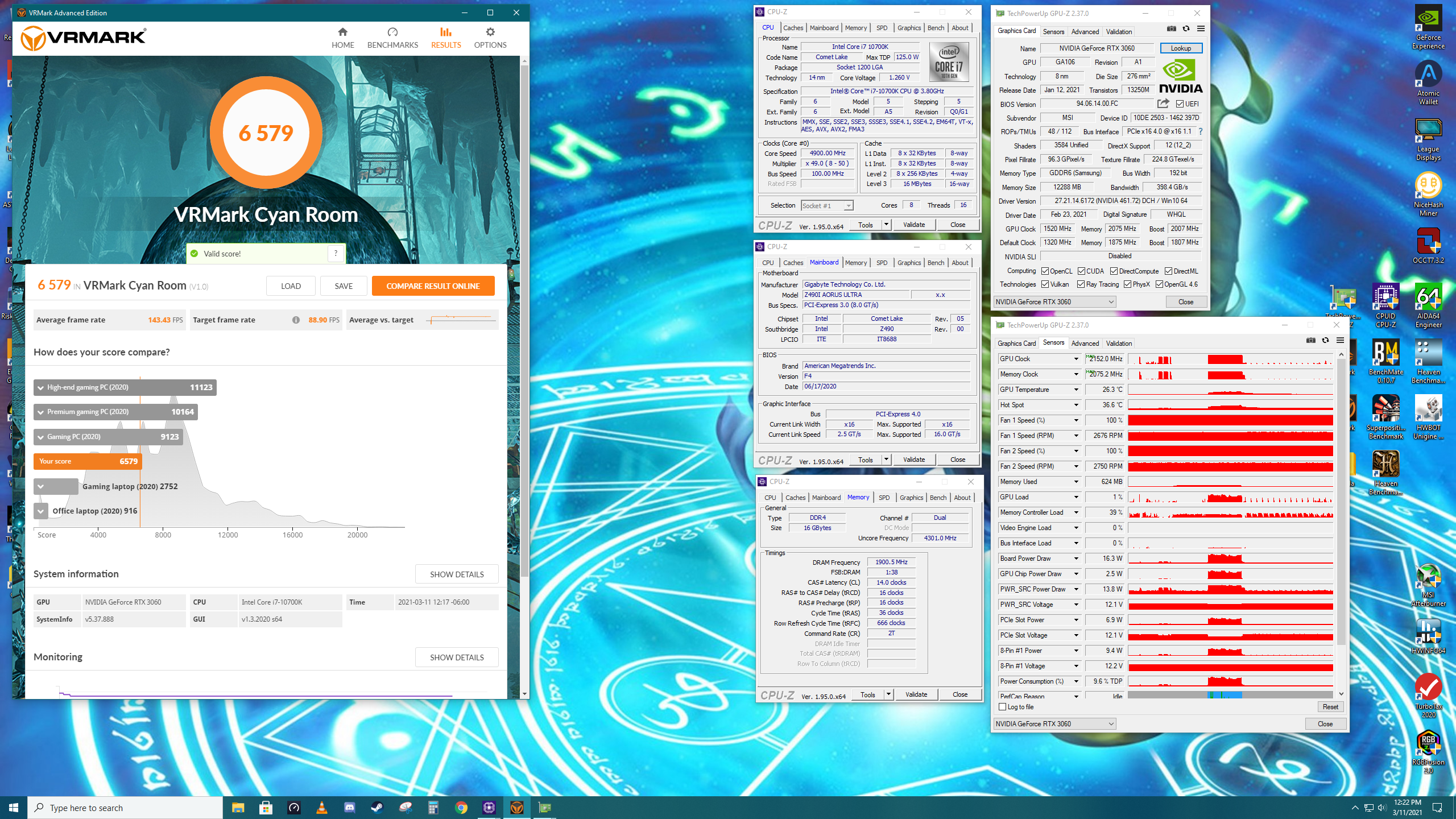Open GPU selector dropdown in GPU-Z Graphics Card window
Viewport: 1456px width, 819px height.
1055,302
